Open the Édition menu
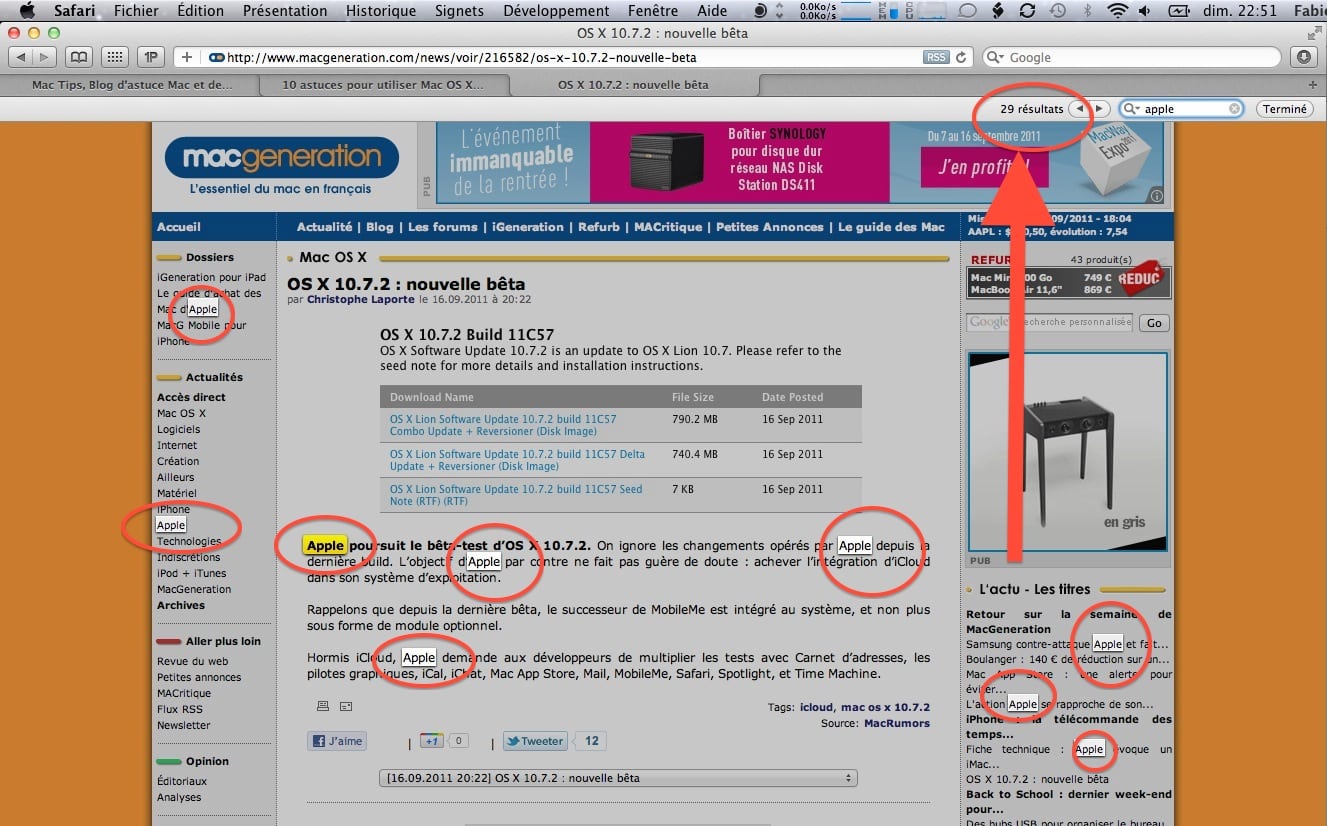This screenshot has width=1327, height=826. 200,11
